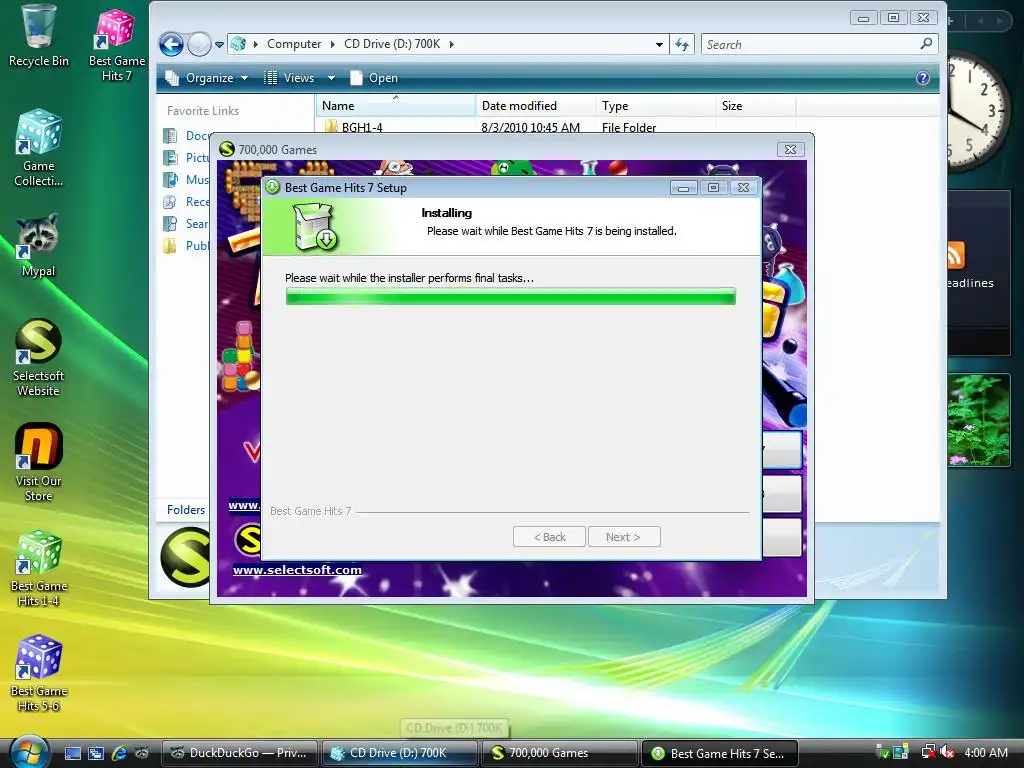Open the Selectsoft Website desktop shortcut
The width and height of the screenshot is (1024, 768).
tap(38, 358)
